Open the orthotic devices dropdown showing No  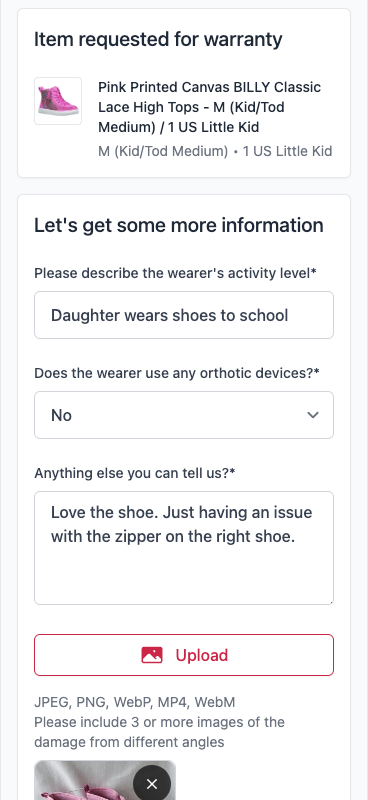(x=184, y=415)
